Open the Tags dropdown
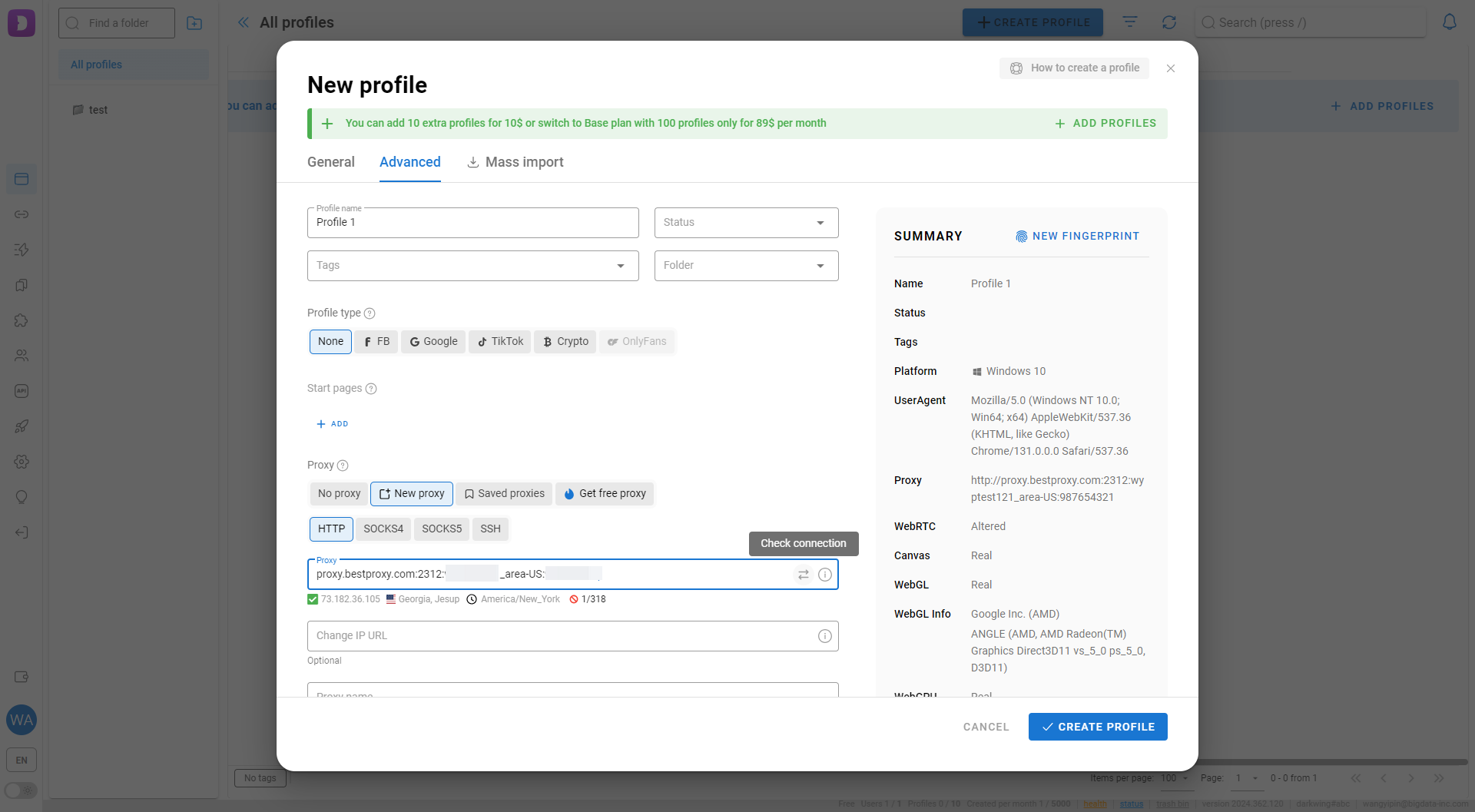1475x812 pixels. click(x=472, y=266)
